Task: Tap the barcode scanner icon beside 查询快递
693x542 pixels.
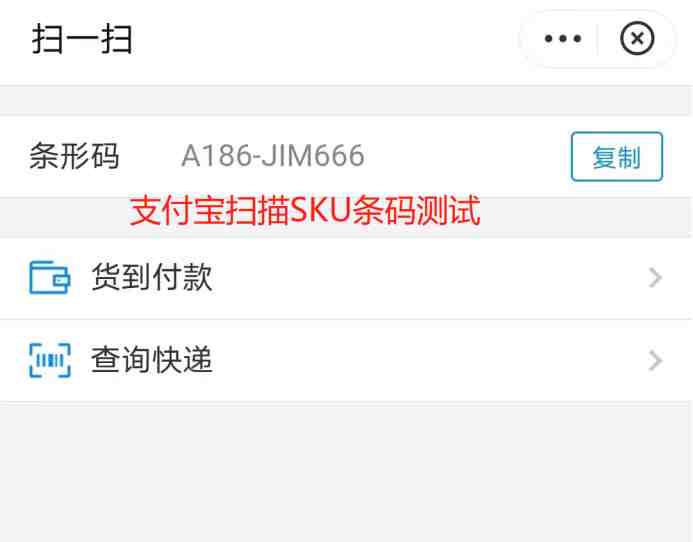Action: point(50,360)
